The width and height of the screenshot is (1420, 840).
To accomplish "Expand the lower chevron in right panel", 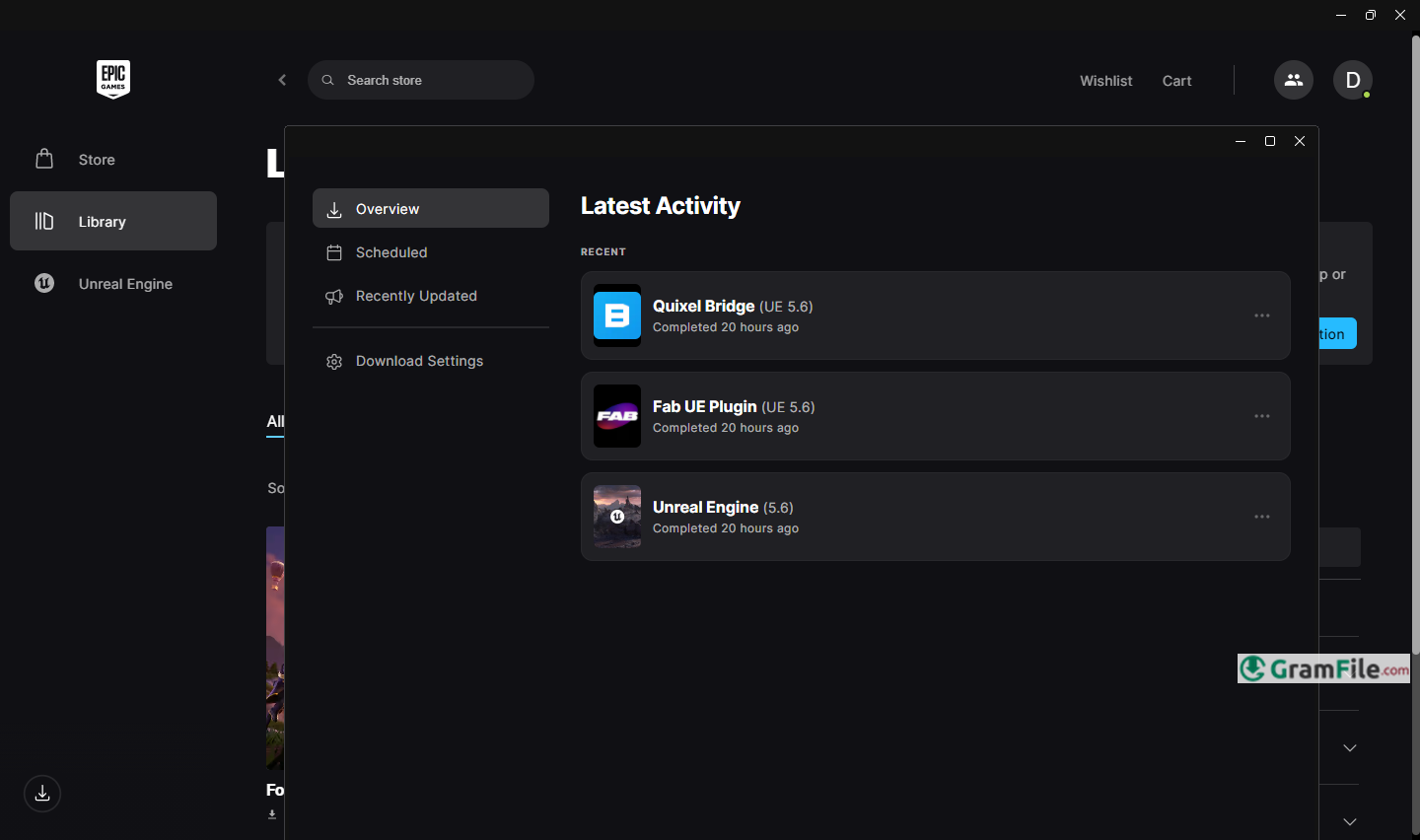I will point(1350,821).
